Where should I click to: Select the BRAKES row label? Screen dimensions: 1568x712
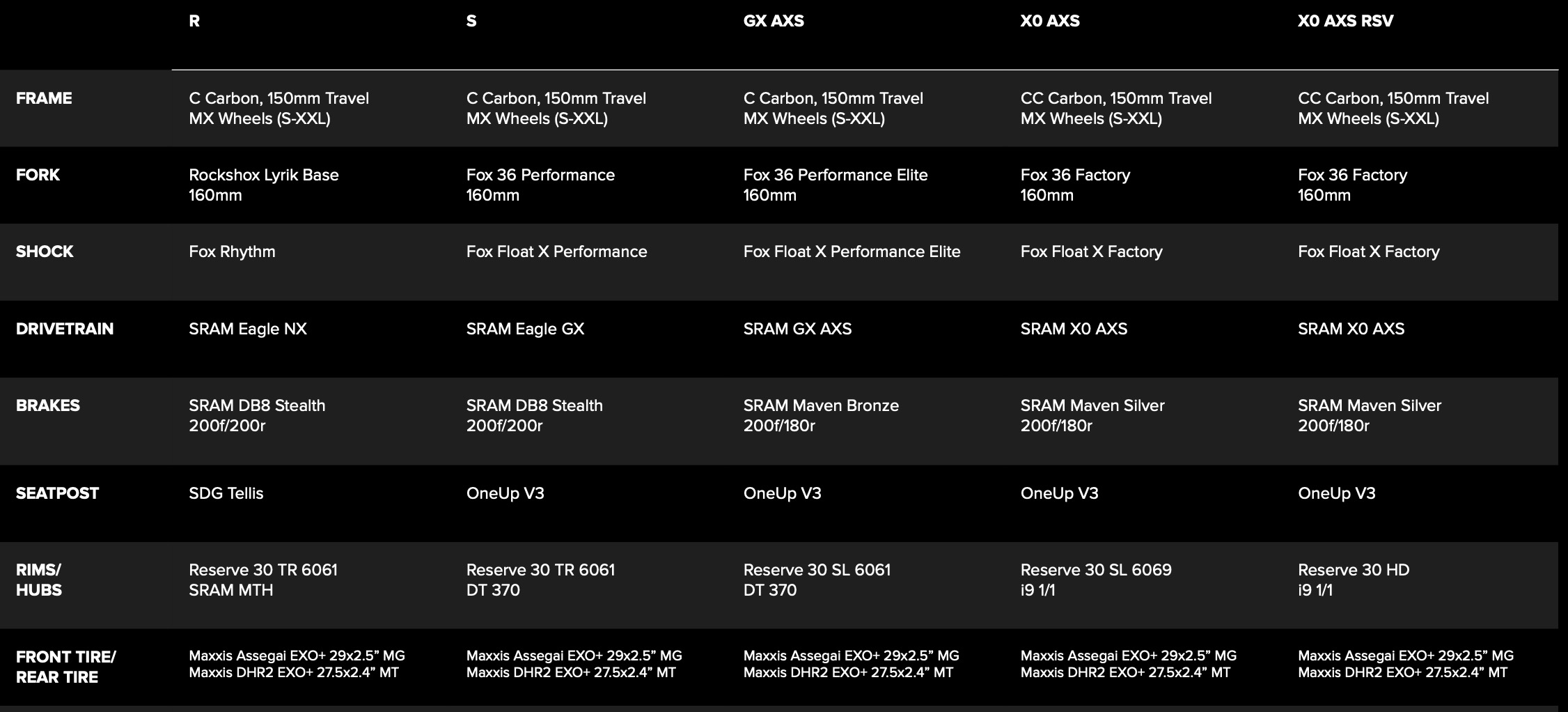coord(48,405)
